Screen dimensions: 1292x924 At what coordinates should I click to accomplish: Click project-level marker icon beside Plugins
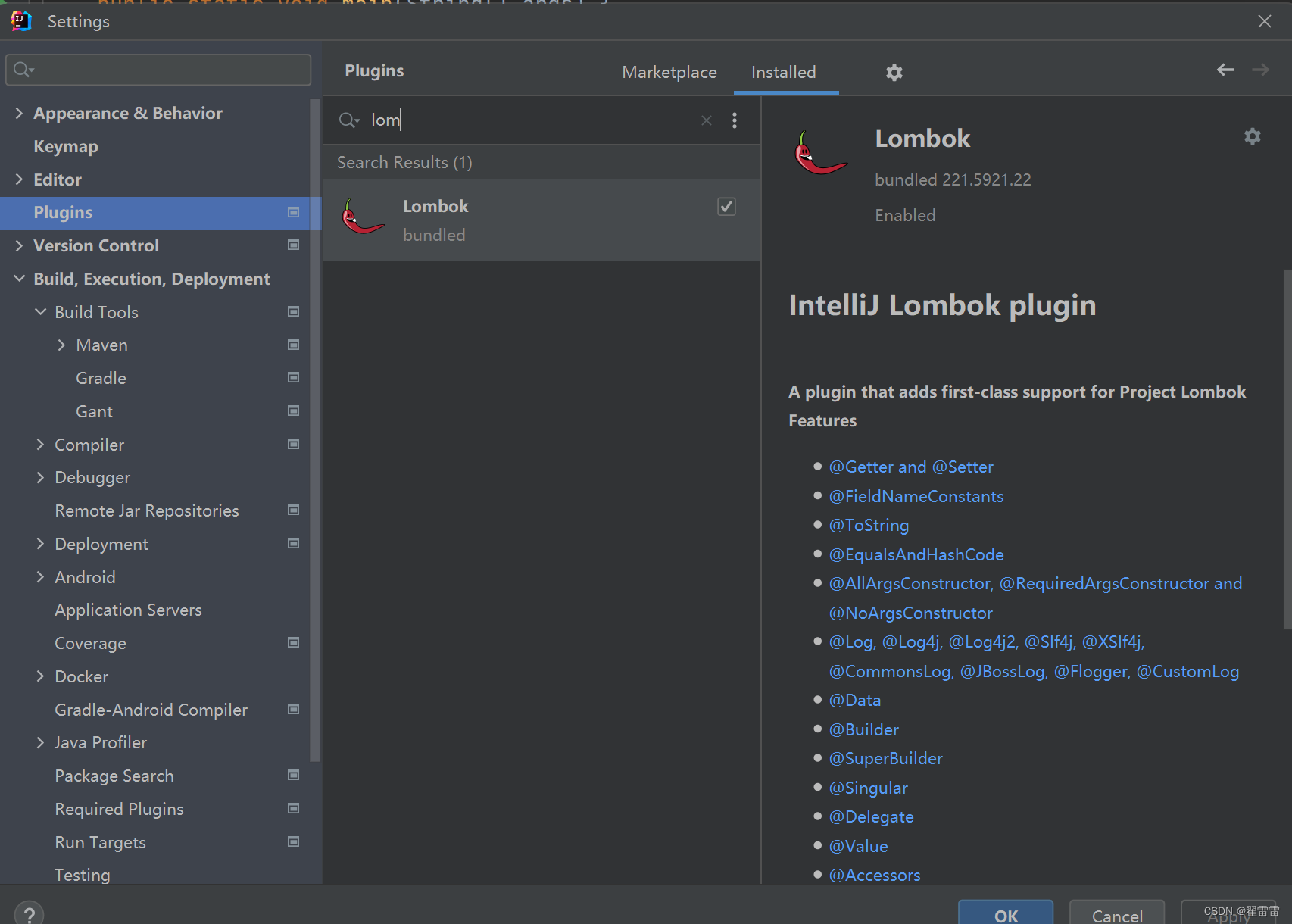(x=294, y=212)
